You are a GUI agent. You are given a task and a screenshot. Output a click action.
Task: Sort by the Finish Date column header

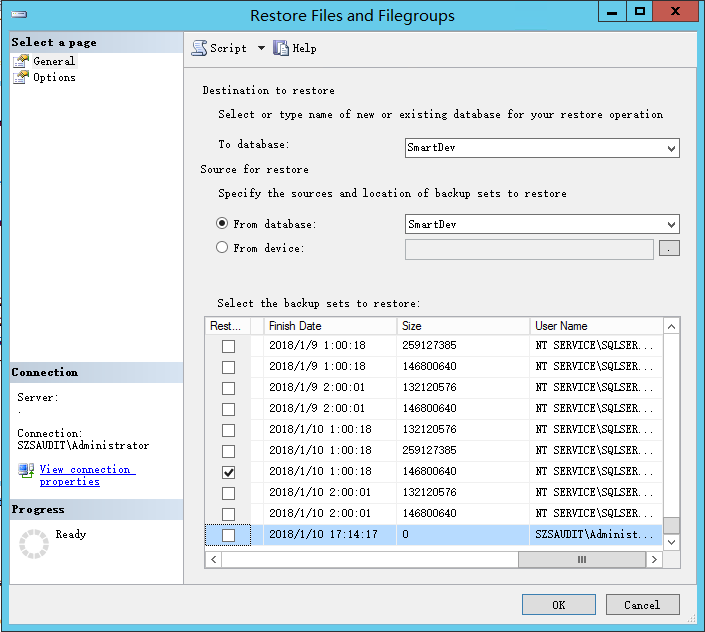point(329,326)
